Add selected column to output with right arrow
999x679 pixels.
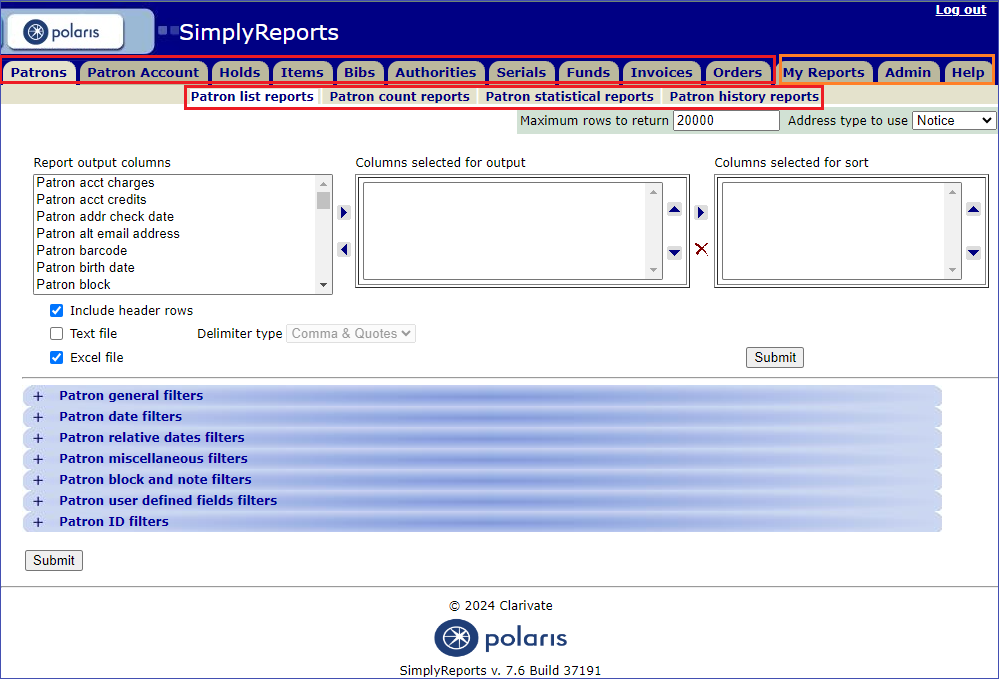(344, 212)
